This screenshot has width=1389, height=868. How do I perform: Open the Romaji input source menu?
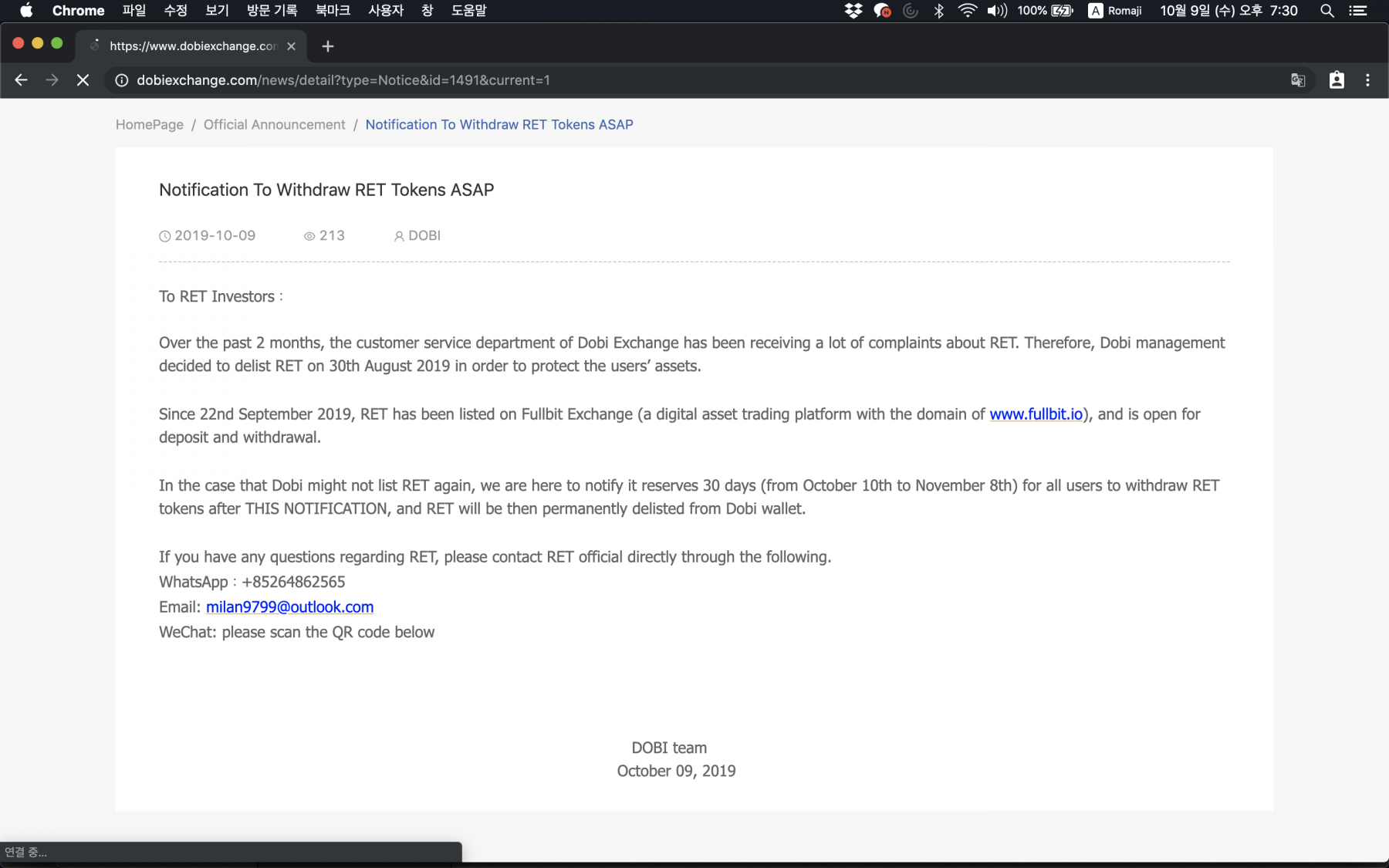[x=1115, y=11]
